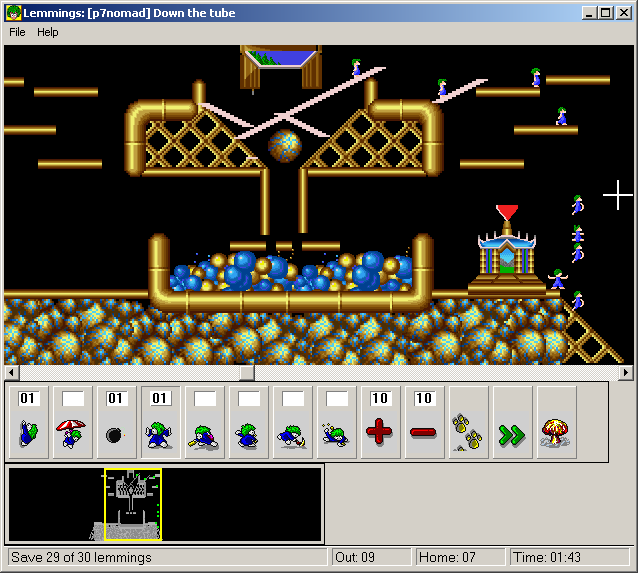Image resolution: width=638 pixels, height=573 pixels.
Task: Close the Lemmings window
Action: (x=623, y=13)
